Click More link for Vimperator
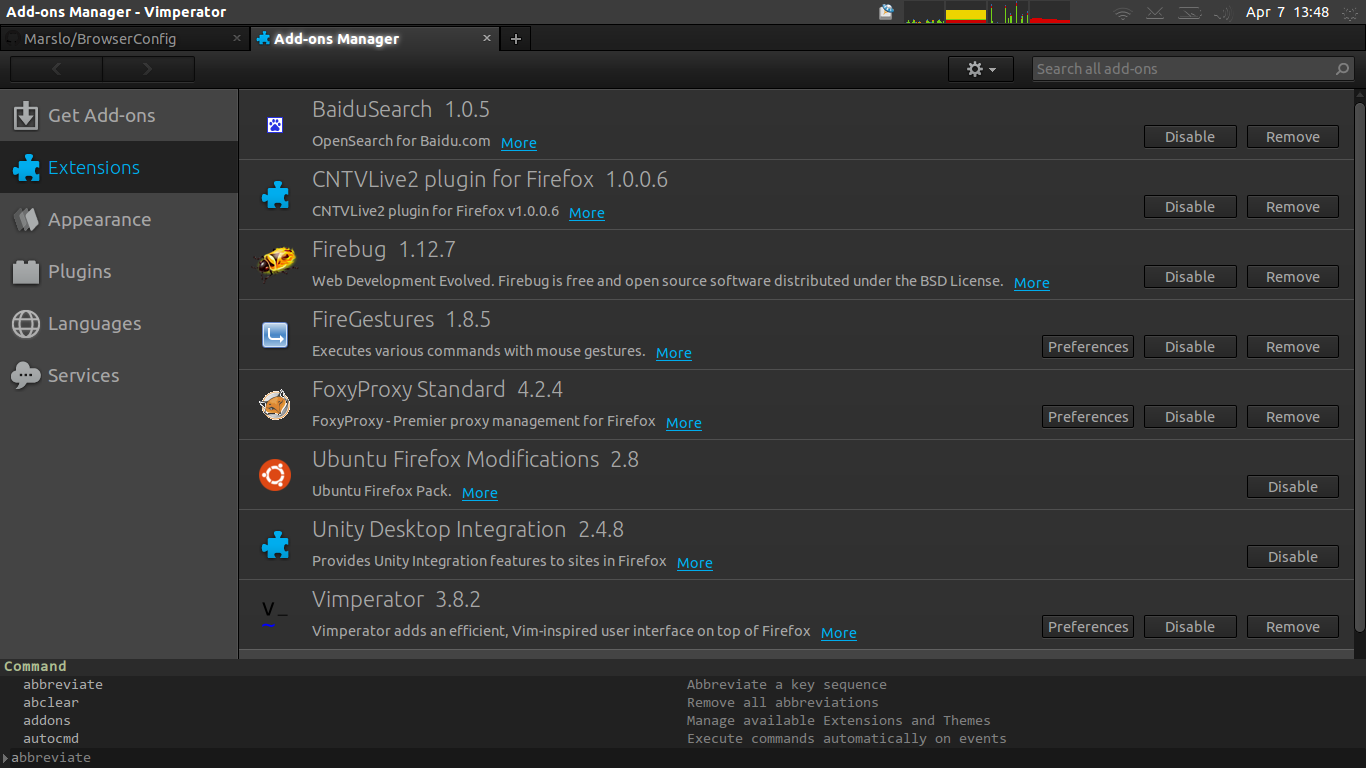This screenshot has height=768, width=1366. pos(839,633)
